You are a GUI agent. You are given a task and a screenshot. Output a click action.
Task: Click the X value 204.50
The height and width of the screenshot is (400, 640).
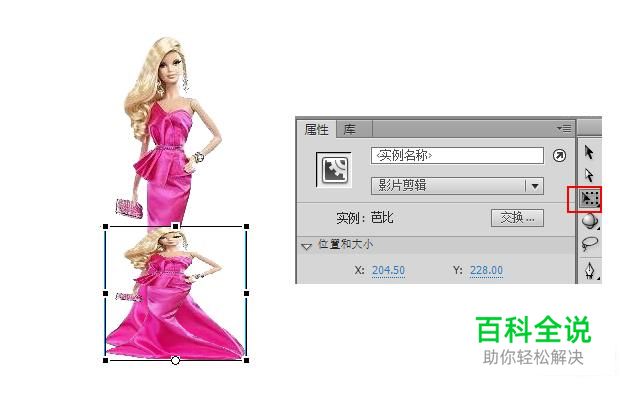click(x=388, y=270)
